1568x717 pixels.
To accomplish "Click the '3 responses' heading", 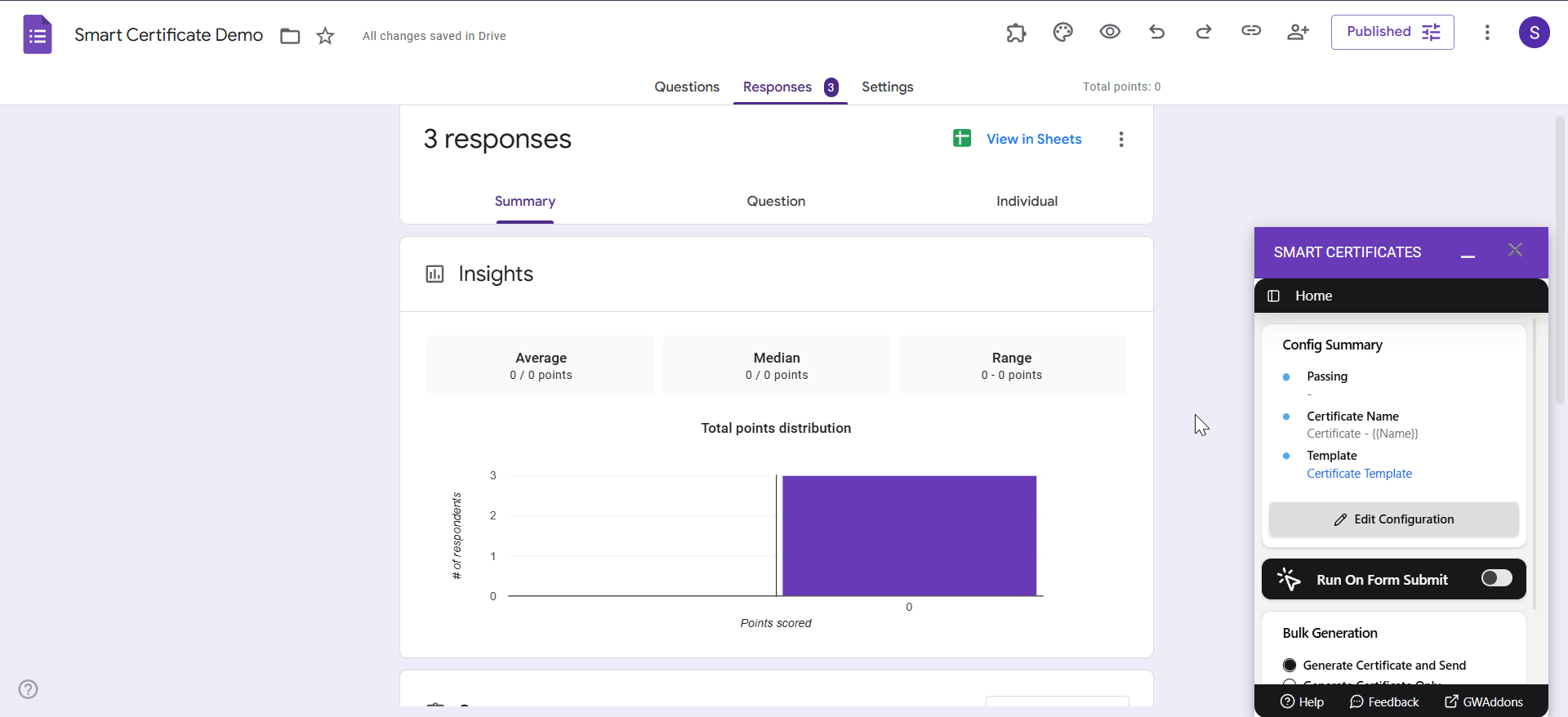I will [497, 139].
